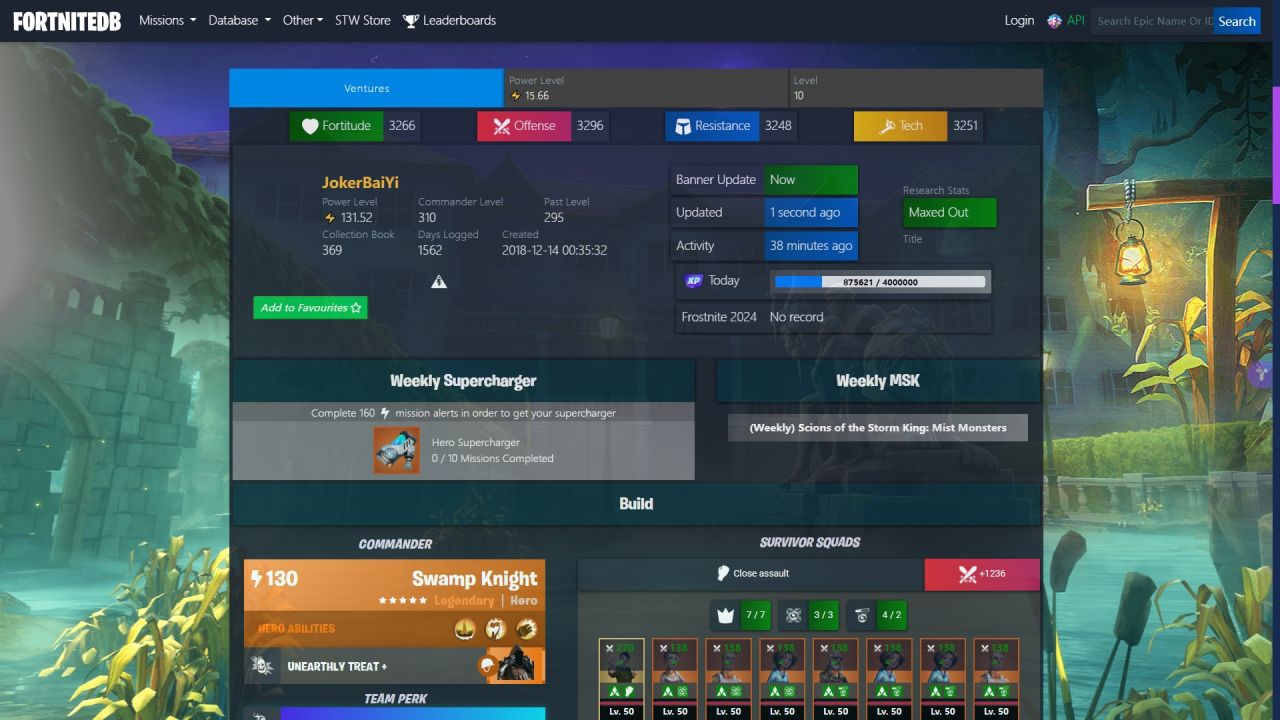The height and width of the screenshot is (720, 1280).
Task: Click the Close assault squad header
Action: (x=751, y=574)
